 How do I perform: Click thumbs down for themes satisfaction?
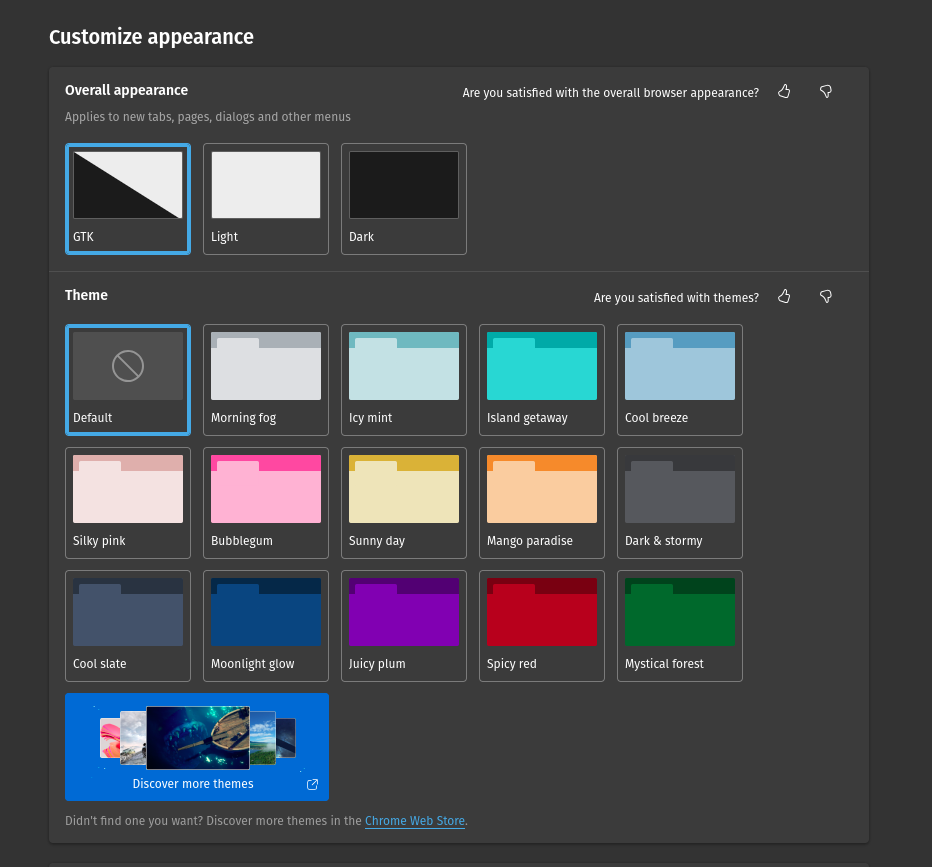click(x=826, y=297)
